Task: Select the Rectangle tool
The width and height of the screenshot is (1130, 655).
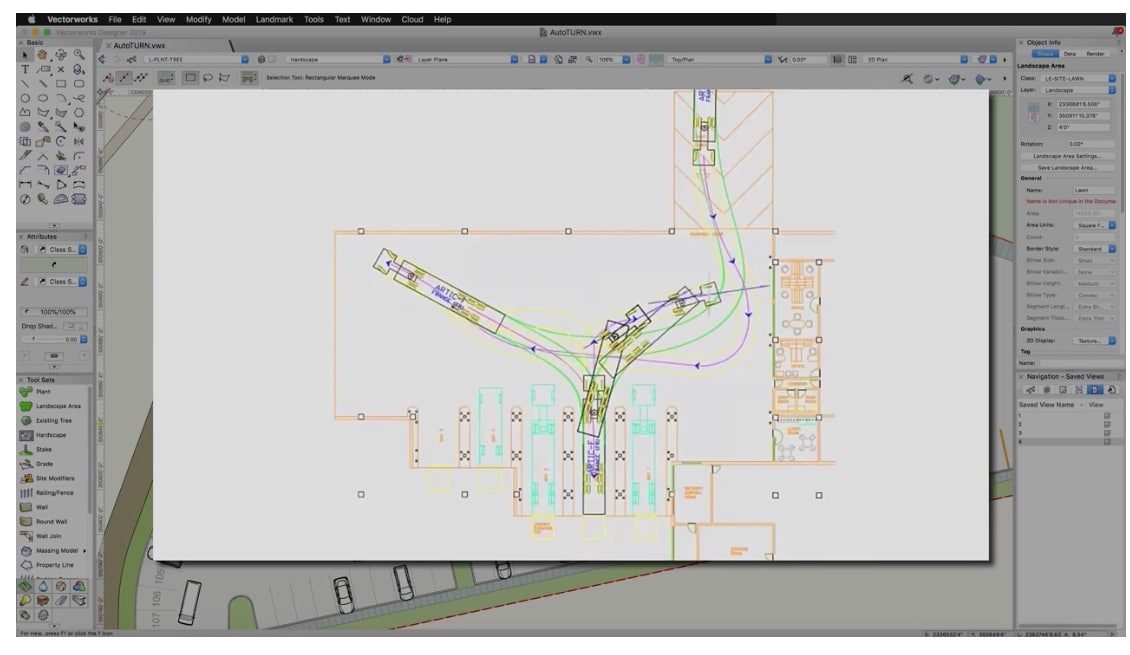Action: tap(61, 84)
